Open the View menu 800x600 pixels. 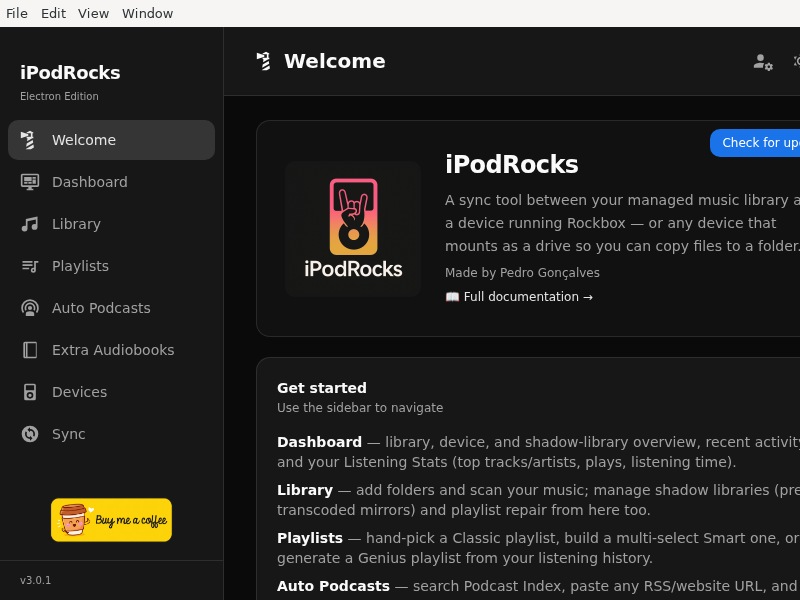coord(93,13)
